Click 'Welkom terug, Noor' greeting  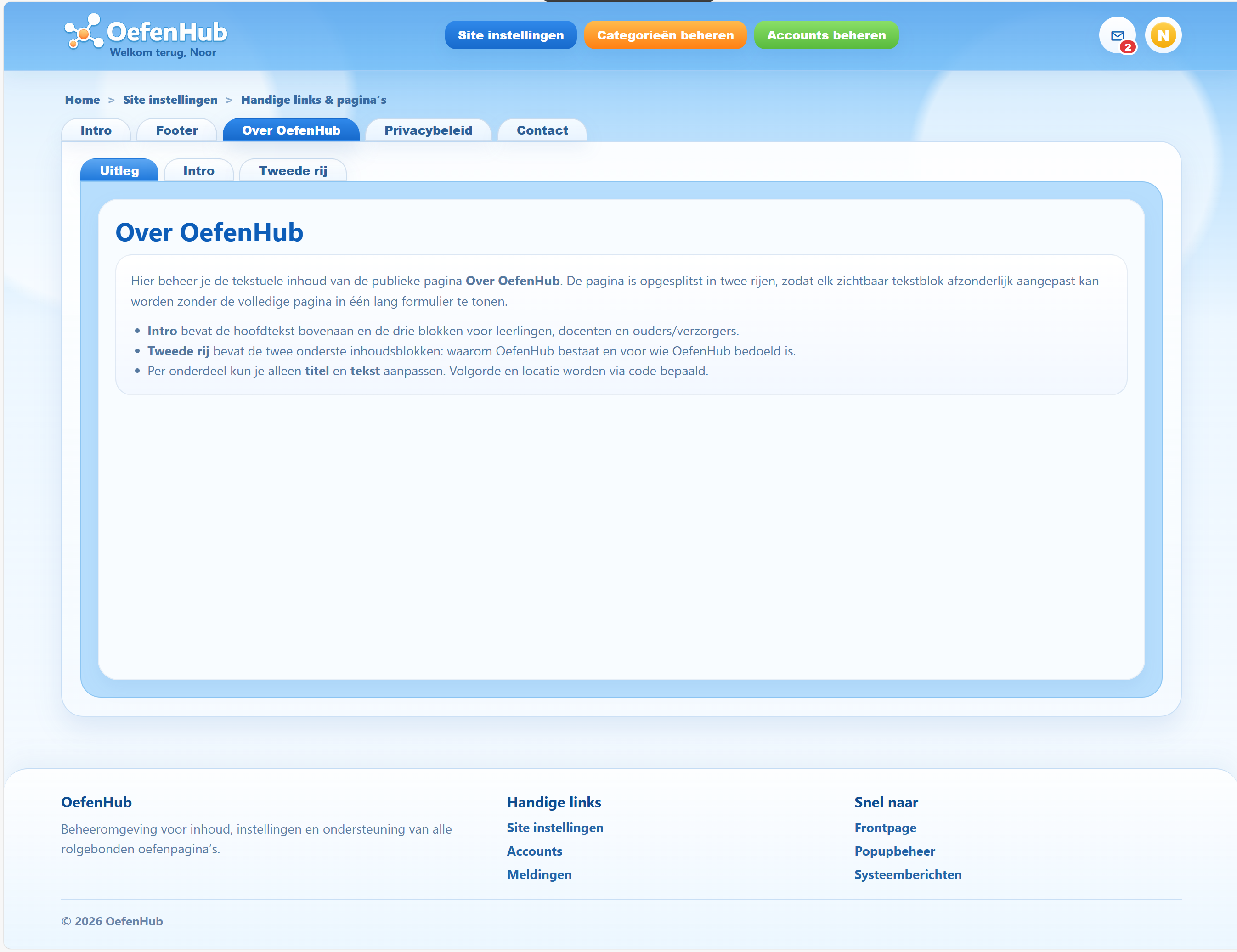click(x=163, y=53)
